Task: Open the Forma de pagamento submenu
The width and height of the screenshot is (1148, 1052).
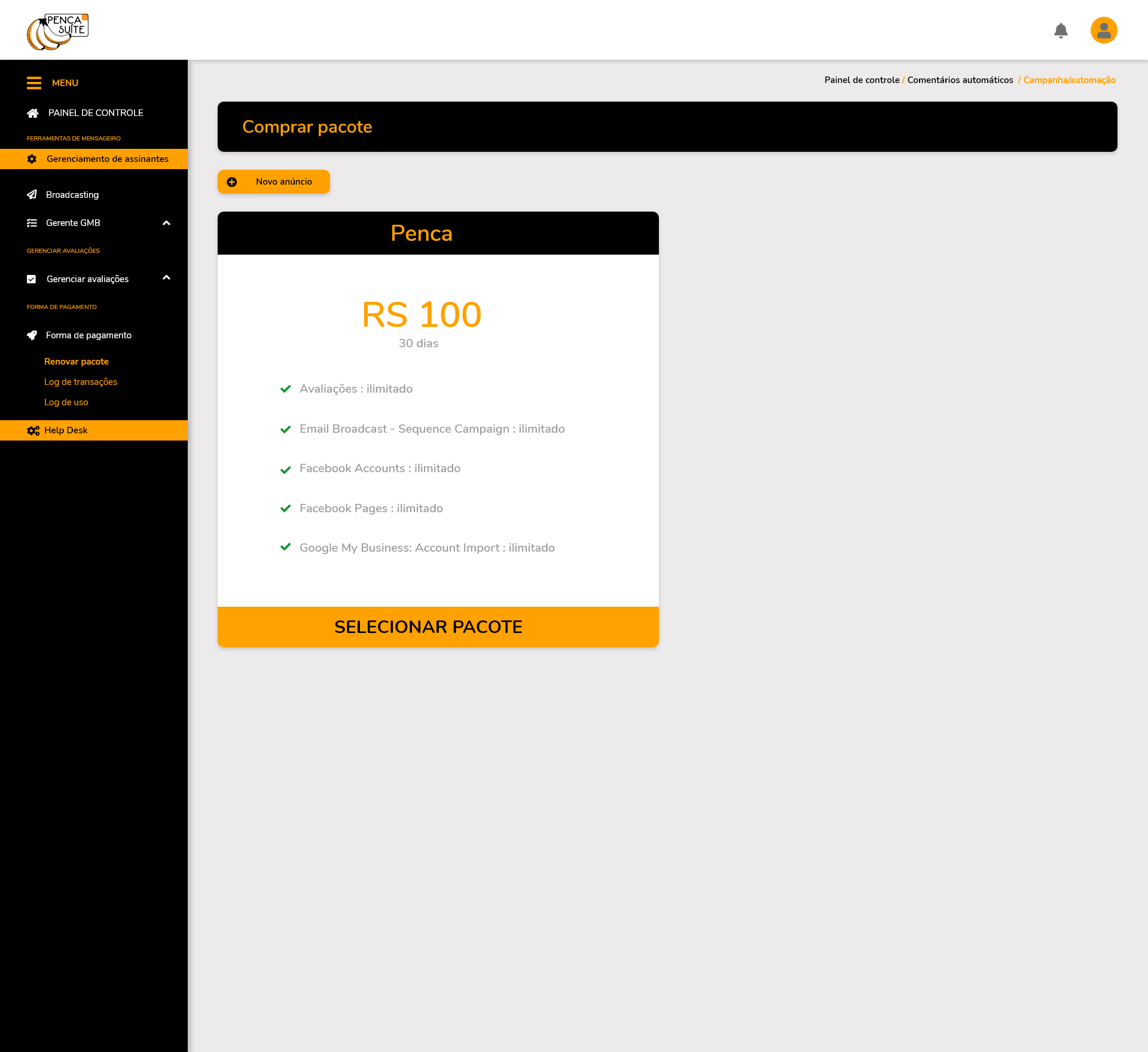Action: (x=88, y=335)
